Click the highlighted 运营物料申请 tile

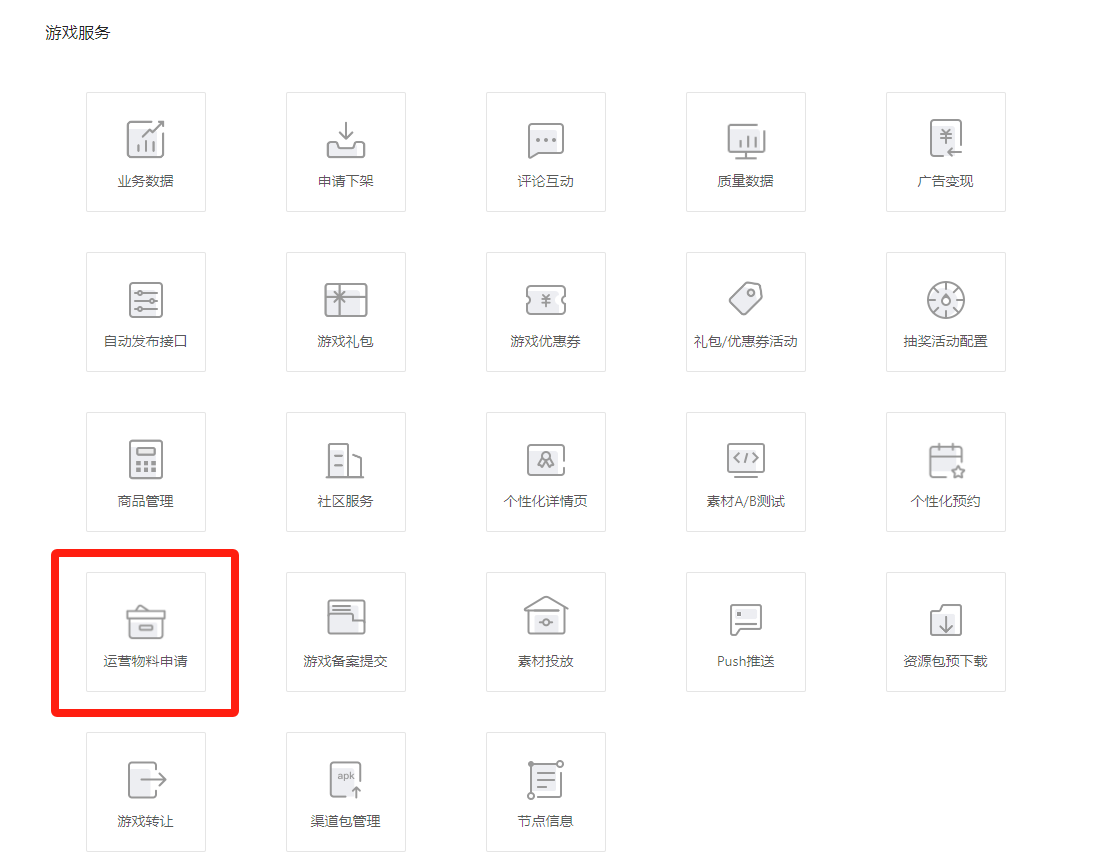(146, 632)
